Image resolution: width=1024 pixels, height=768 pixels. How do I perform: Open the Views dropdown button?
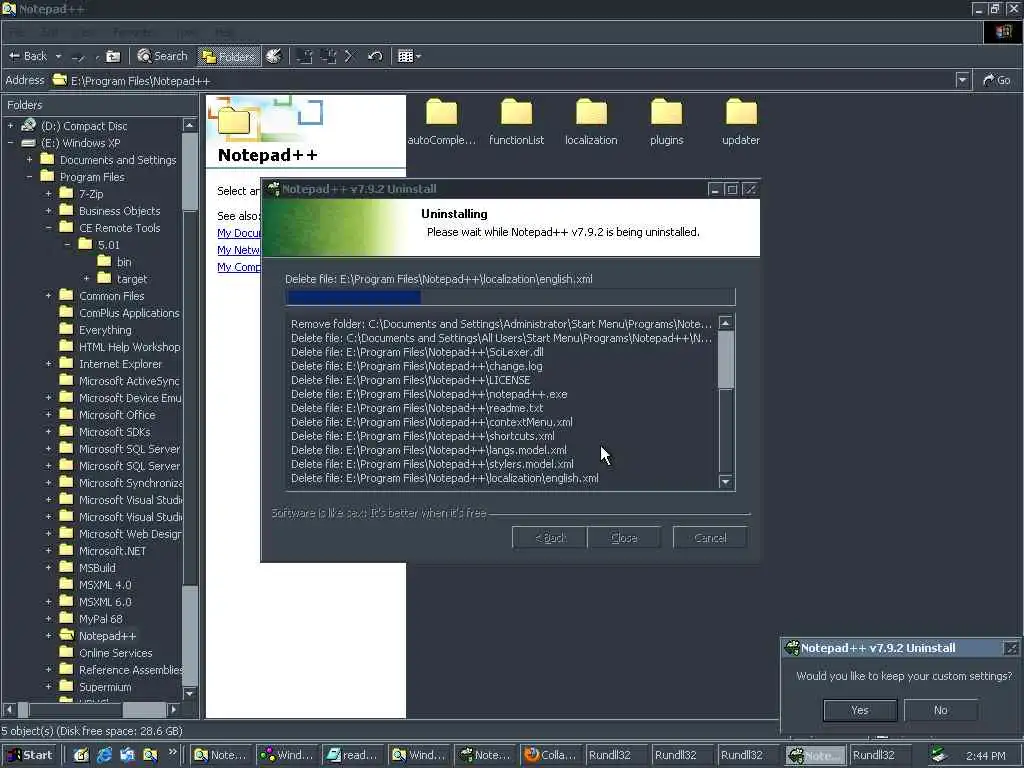click(409, 57)
